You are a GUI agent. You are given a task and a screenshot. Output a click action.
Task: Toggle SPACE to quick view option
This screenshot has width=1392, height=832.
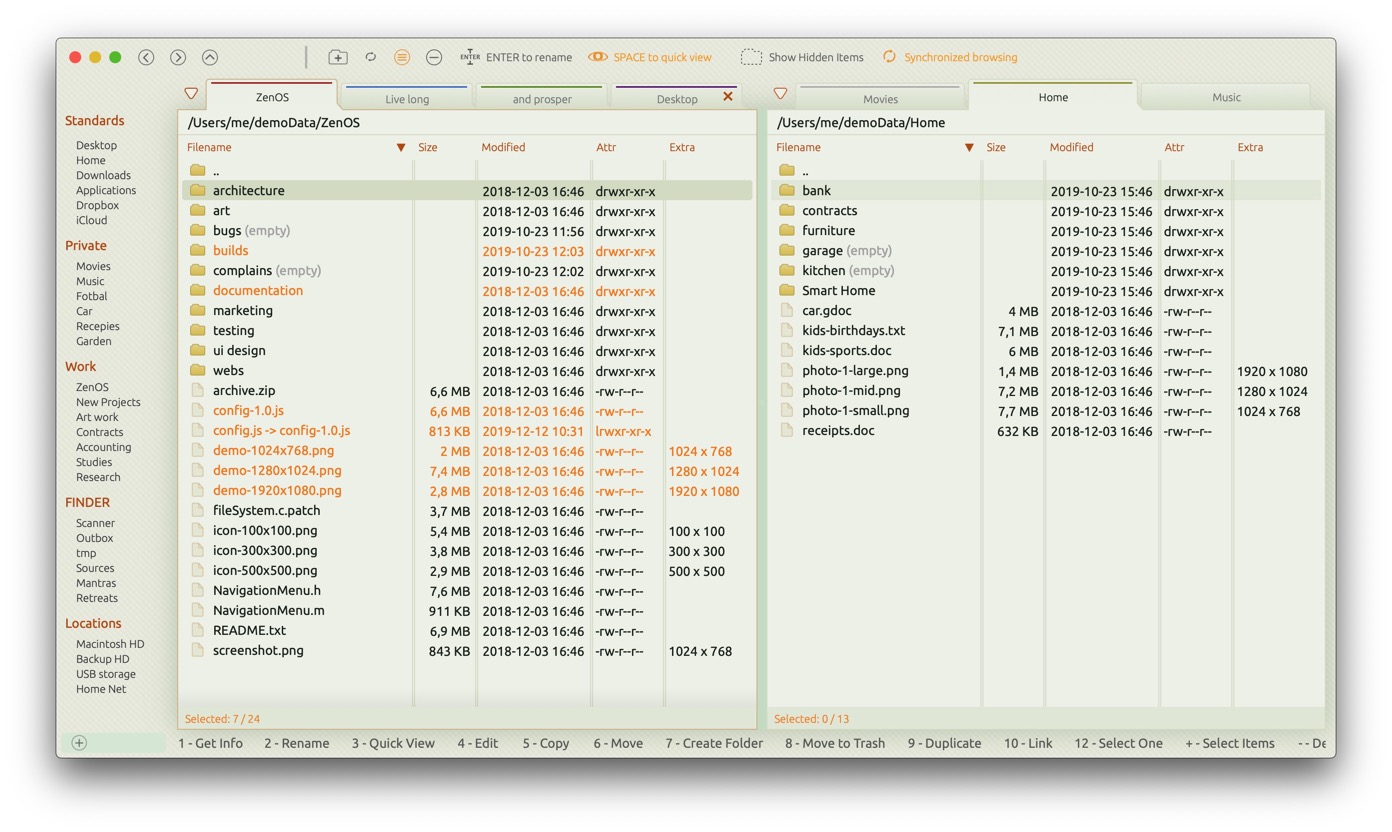click(650, 58)
